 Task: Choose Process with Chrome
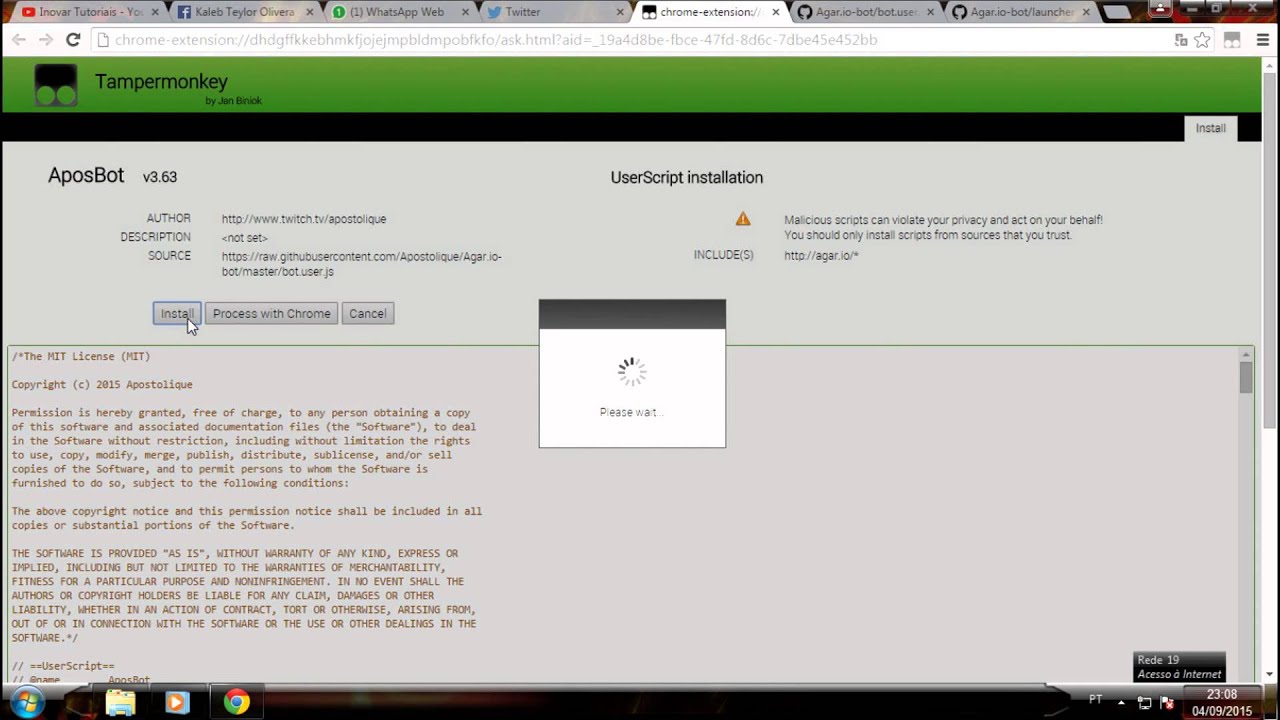click(271, 314)
